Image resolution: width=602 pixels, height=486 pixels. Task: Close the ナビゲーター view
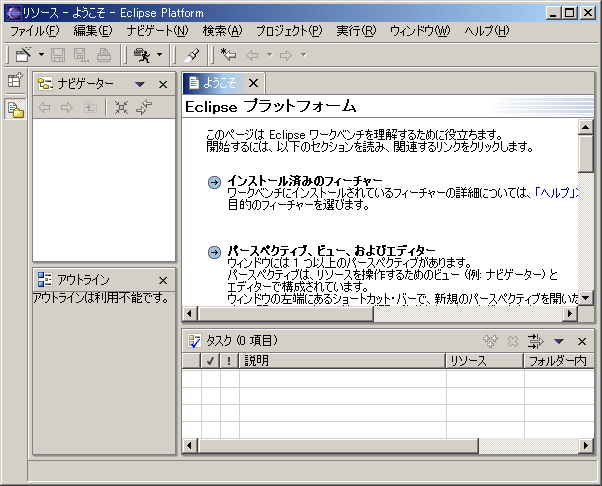point(163,84)
